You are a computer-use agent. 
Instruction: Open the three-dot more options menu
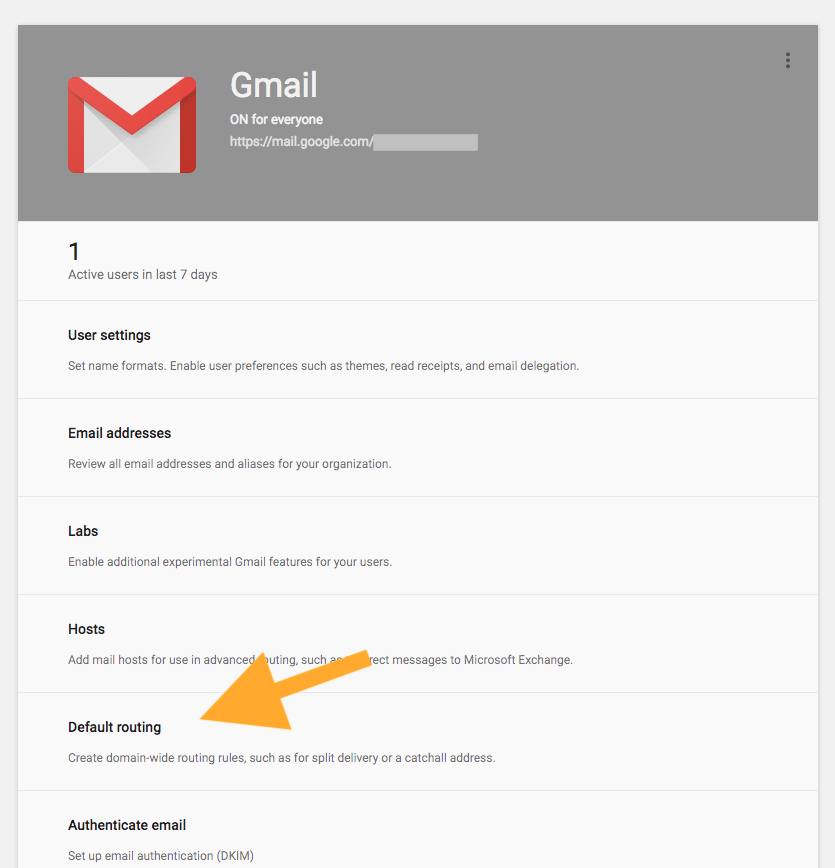tap(787, 60)
